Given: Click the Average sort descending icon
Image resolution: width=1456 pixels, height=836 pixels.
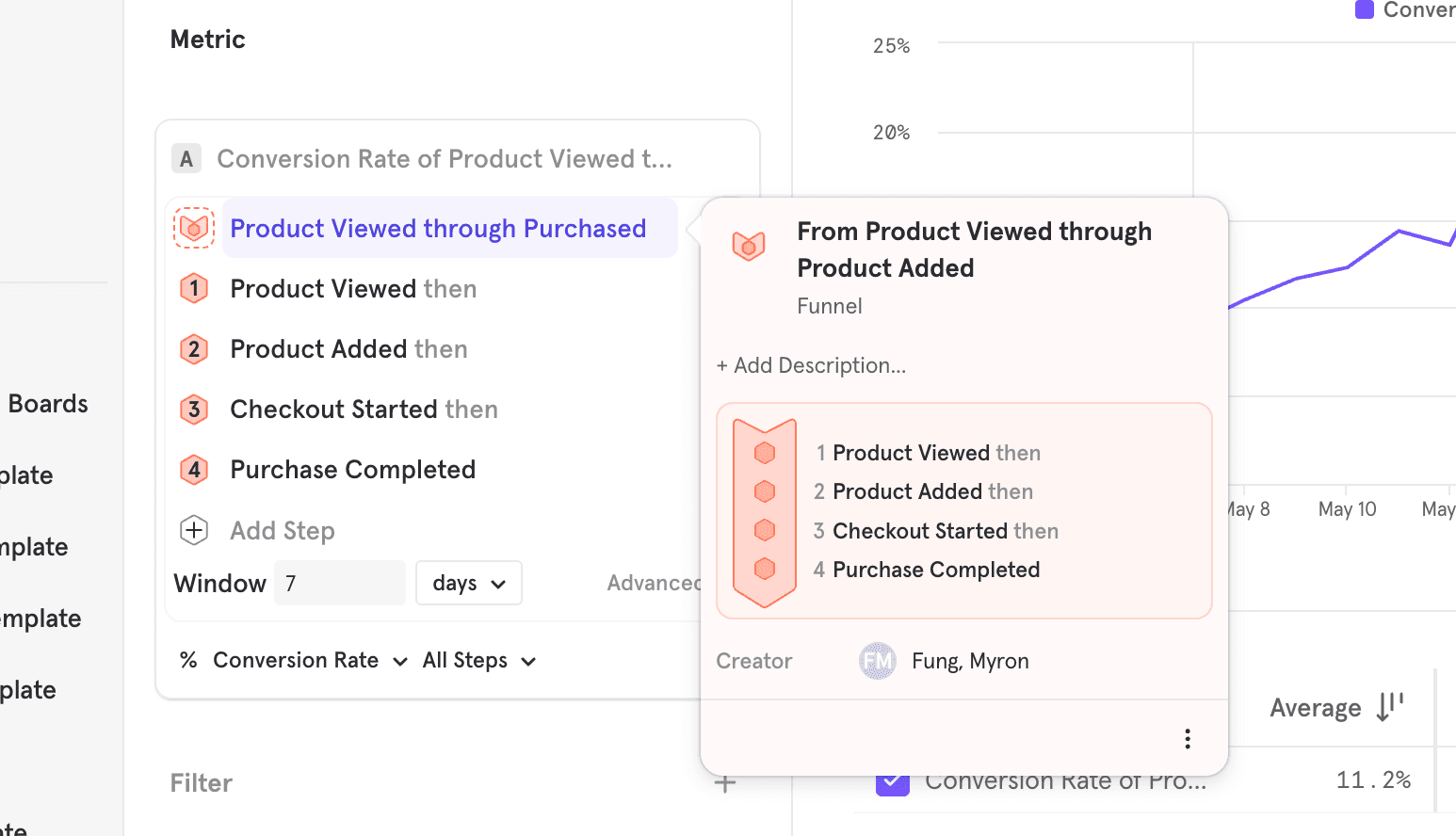Looking at the screenshot, I should click(x=1389, y=706).
